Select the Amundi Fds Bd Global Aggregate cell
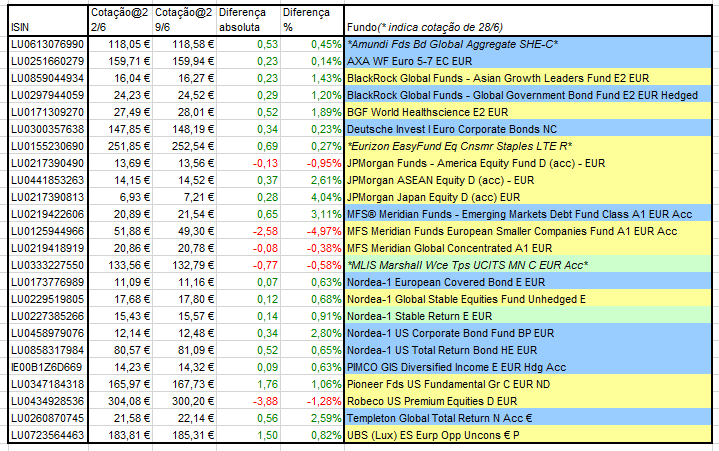 coord(528,44)
